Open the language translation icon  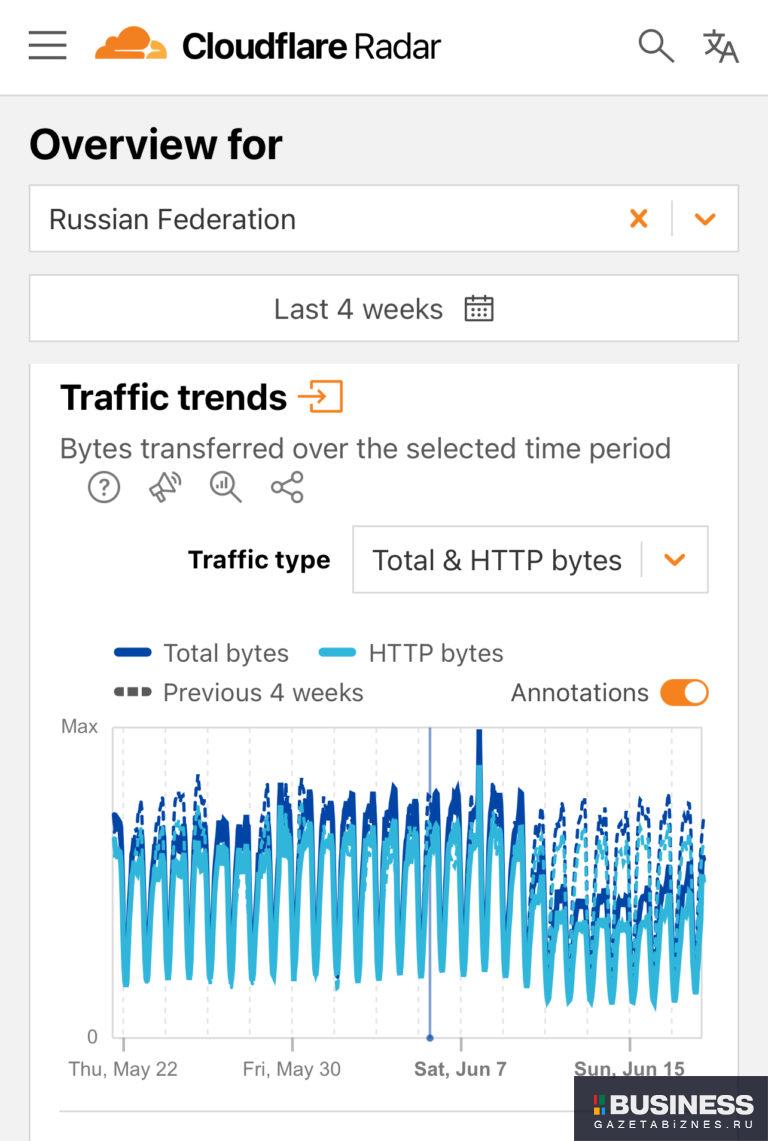[721, 46]
